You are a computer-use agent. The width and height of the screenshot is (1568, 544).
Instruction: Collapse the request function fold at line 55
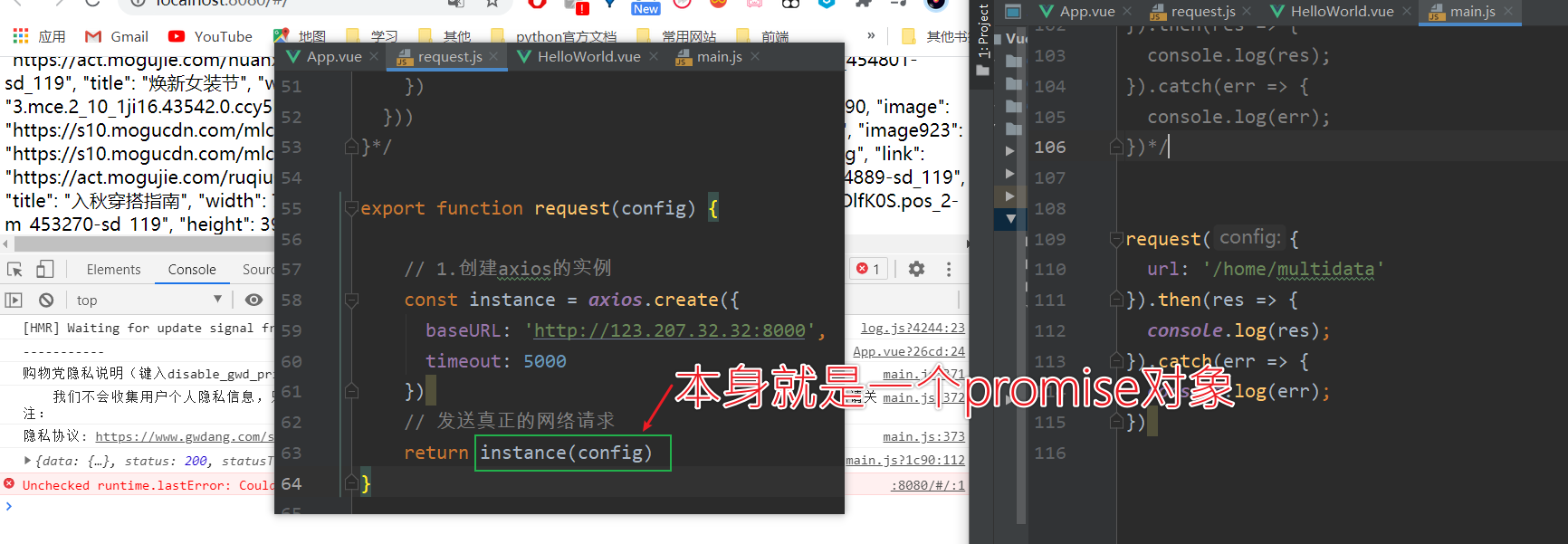tap(351, 208)
